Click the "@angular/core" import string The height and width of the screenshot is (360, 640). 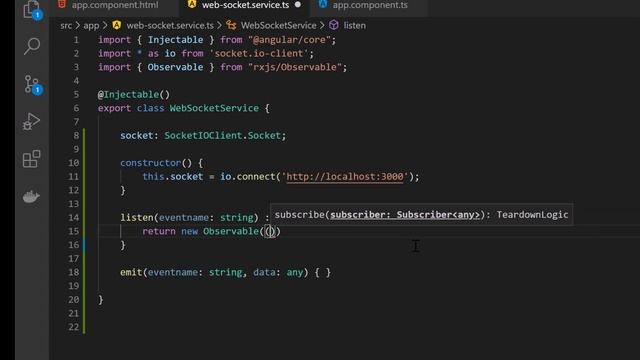click(289, 40)
